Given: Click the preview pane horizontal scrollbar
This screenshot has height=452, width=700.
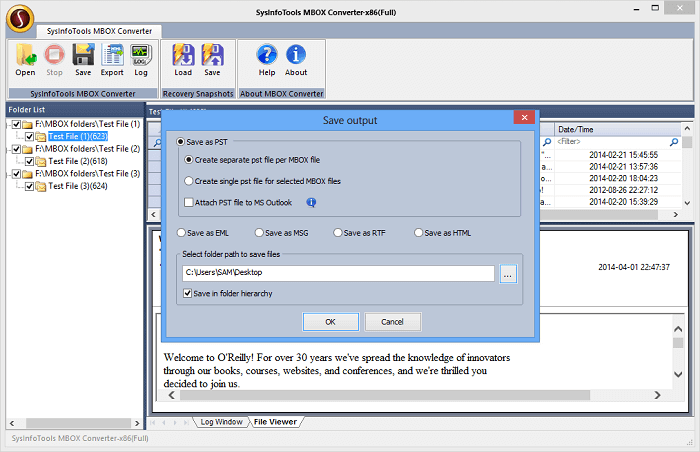Looking at the screenshot, I should click(385, 395).
